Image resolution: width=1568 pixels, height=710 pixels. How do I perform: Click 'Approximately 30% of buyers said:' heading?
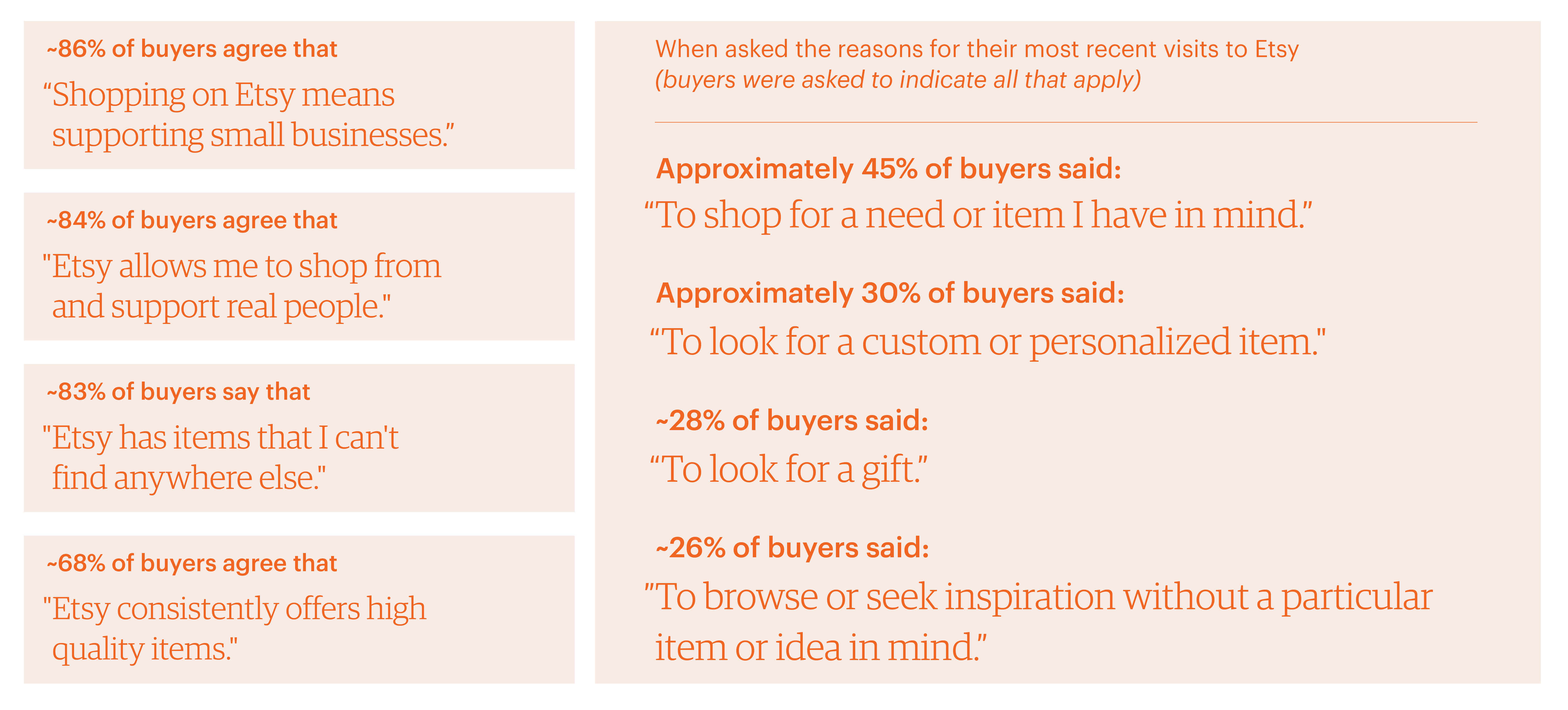tap(889, 294)
